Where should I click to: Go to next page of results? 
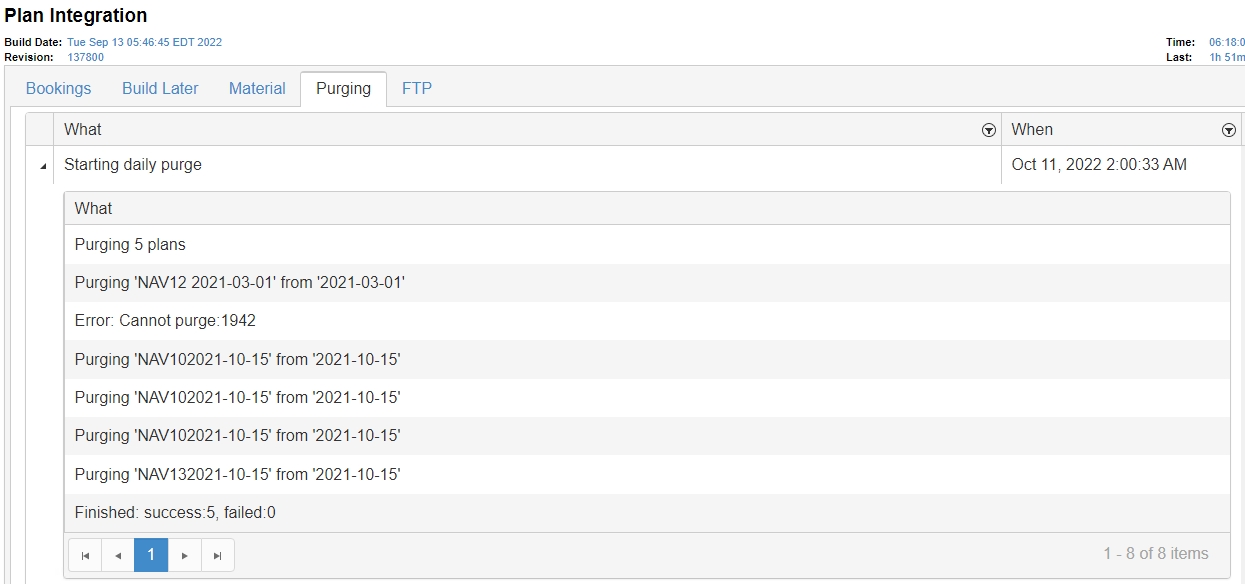184,555
